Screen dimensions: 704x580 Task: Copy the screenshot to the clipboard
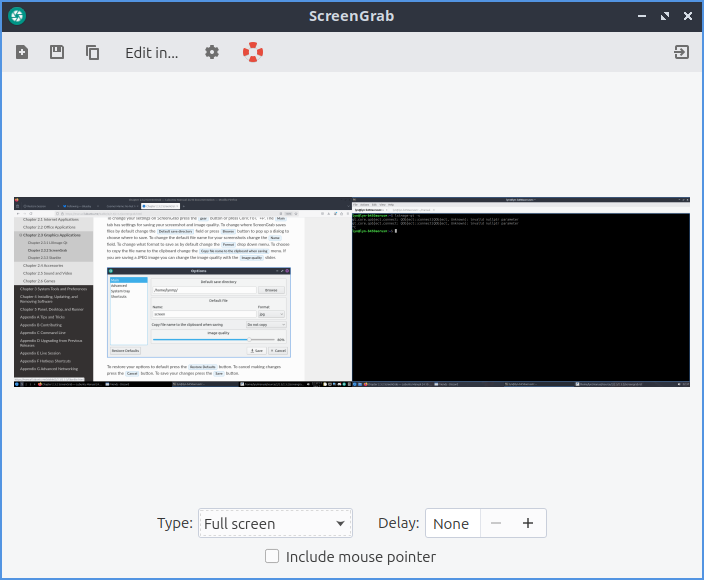pyautogui.click(x=93, y=53)
